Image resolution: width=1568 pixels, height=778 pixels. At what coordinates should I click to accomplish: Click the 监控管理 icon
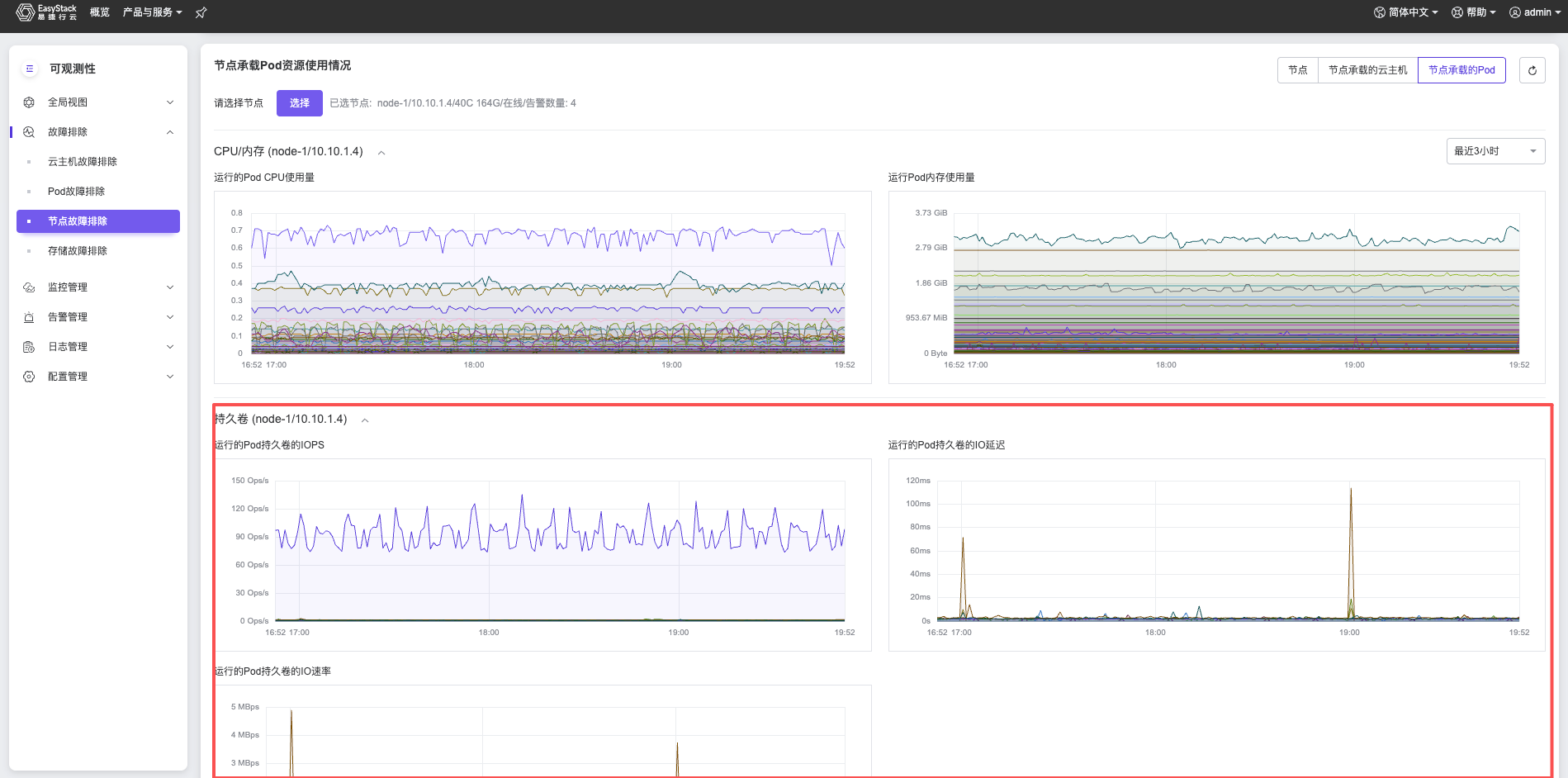pos(29,287)
